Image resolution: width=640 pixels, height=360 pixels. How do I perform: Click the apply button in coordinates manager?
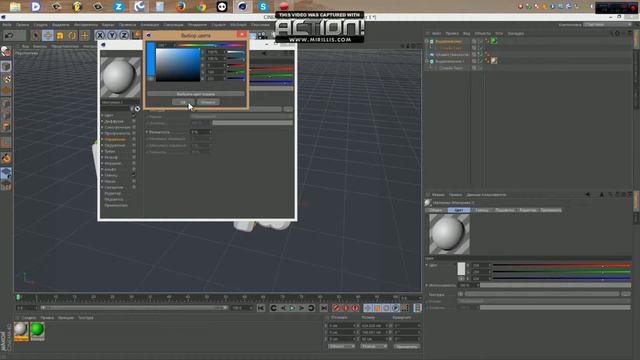(407, 347)
